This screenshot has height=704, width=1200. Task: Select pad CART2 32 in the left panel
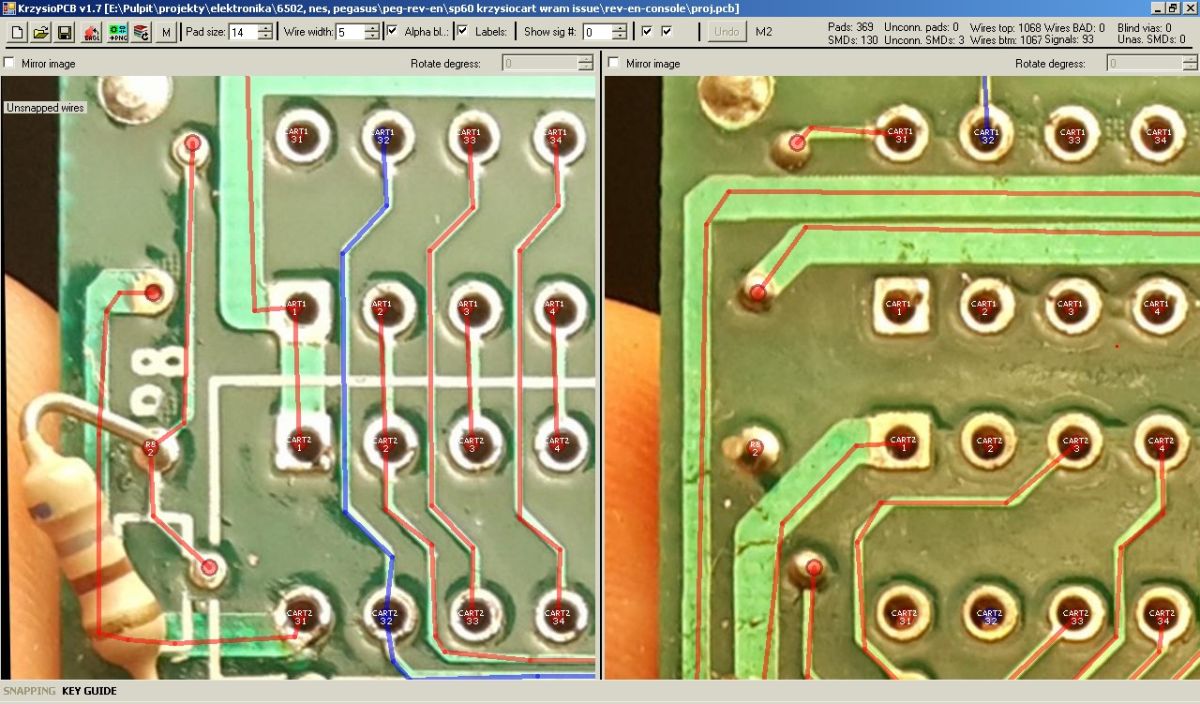pos(386,616)
